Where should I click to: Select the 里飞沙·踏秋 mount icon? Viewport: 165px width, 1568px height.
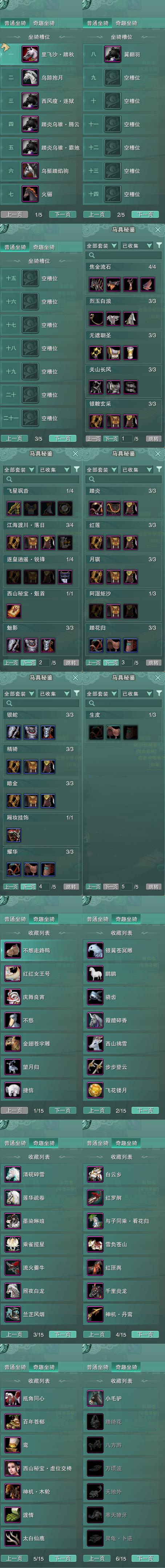click(x=30, y=55)
